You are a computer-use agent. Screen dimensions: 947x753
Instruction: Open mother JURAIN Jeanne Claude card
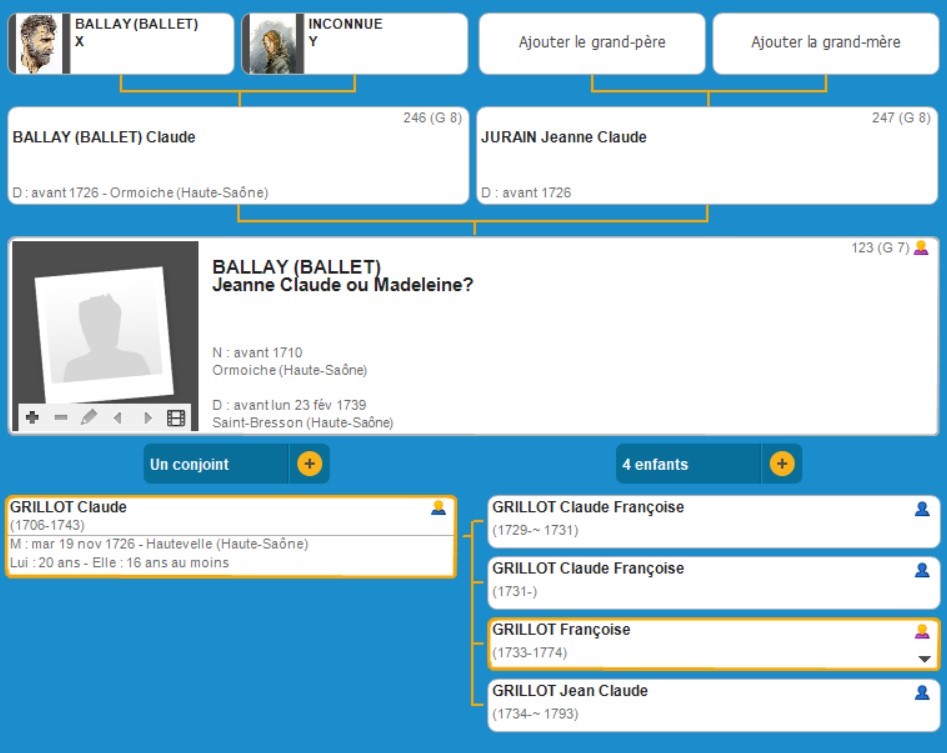707,155
